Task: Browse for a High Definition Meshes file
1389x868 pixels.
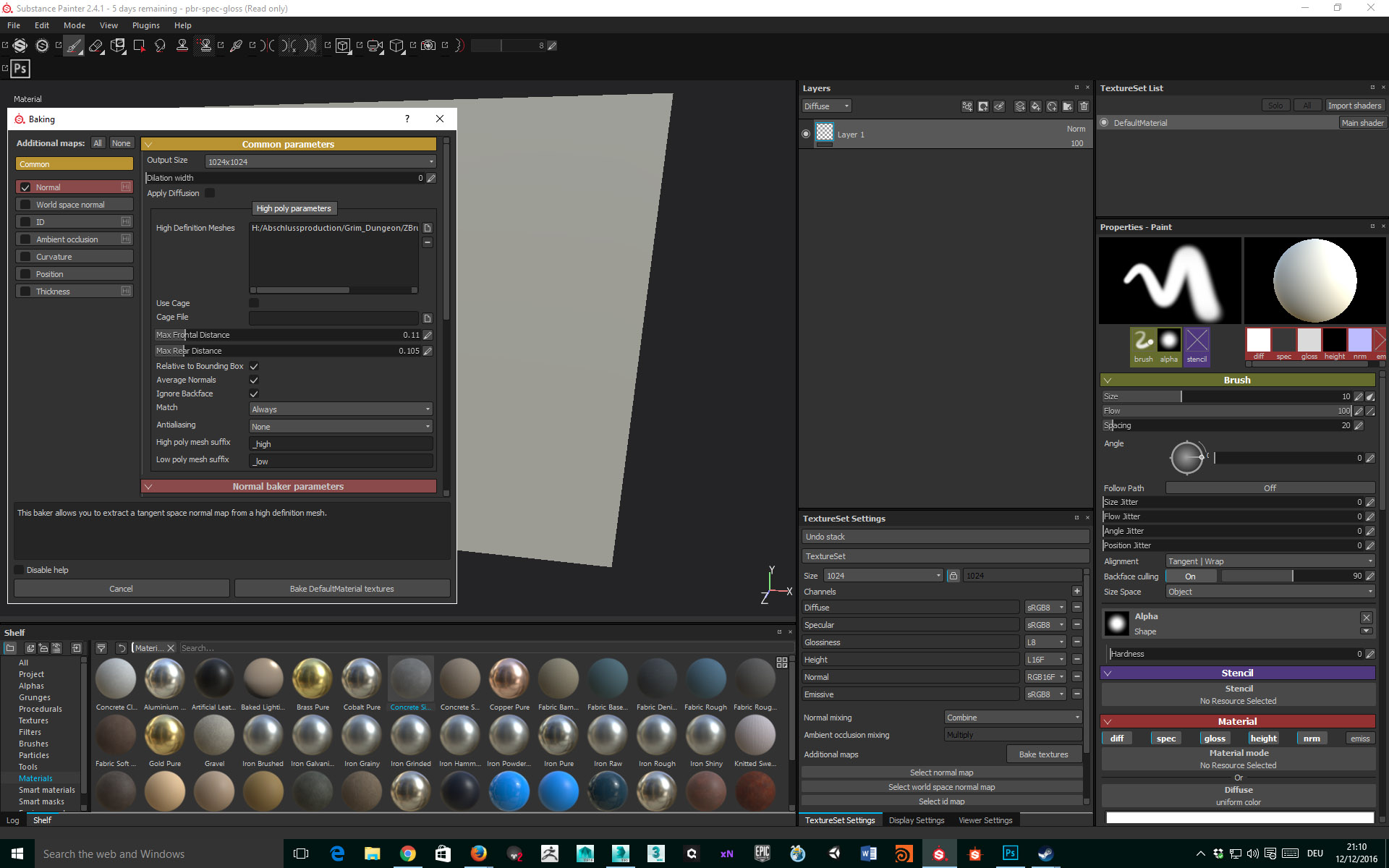Action: tap(428, 228)
